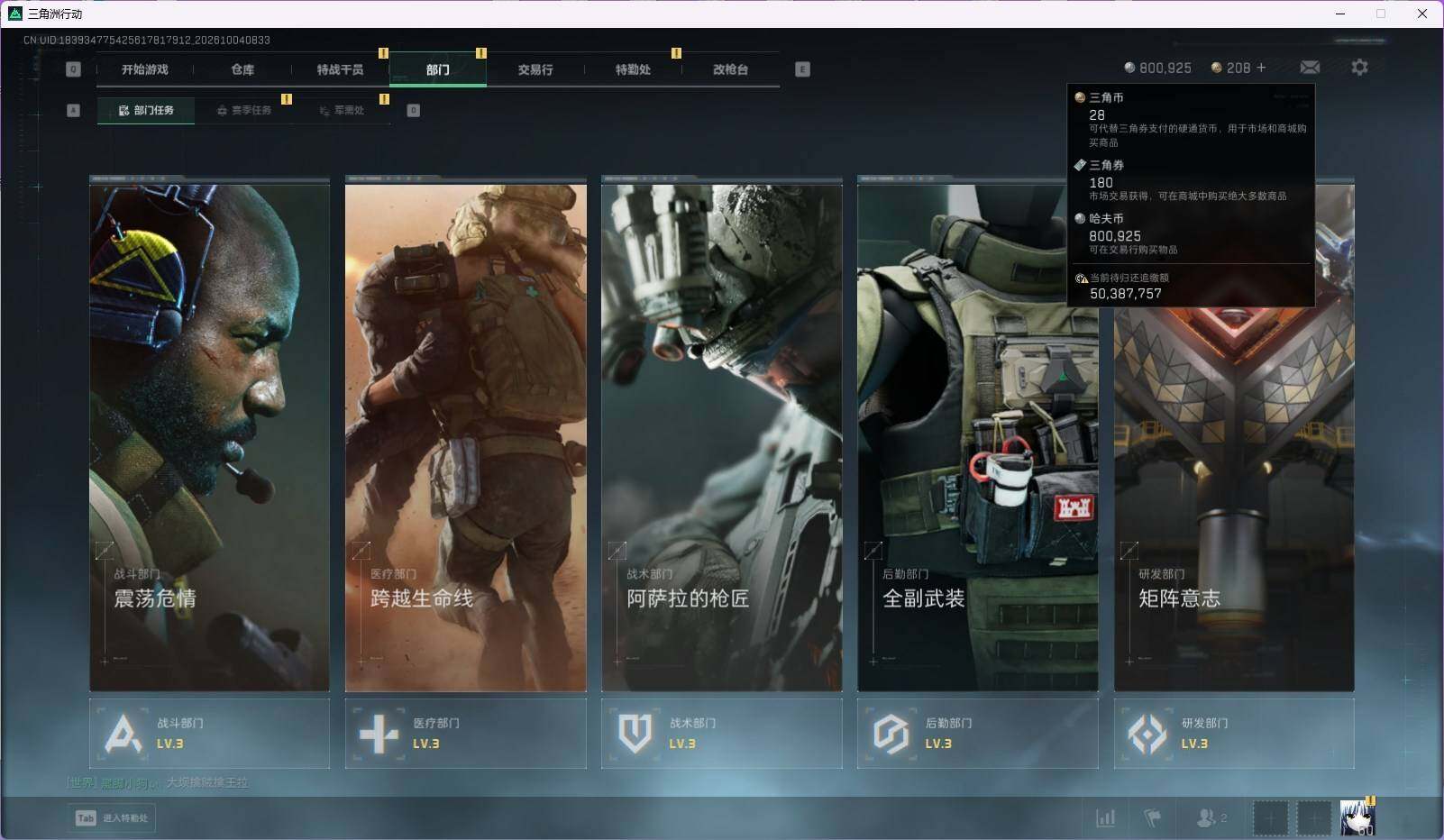Open the mail envelope icon

pyautogui.click(x=1310, y=68)
